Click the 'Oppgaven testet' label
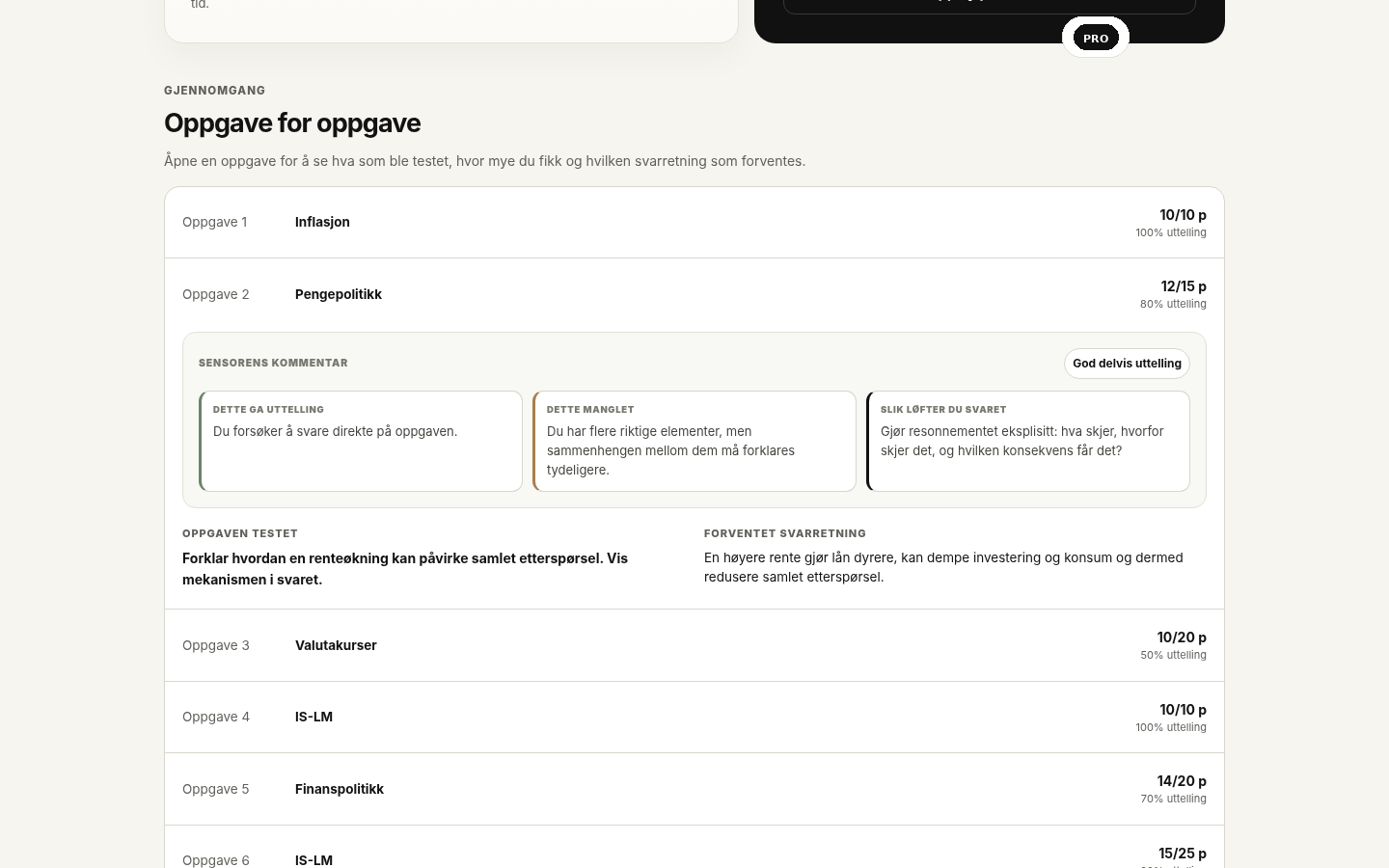Viewport: 1389px width, 868px height. [x=240, y=533]
